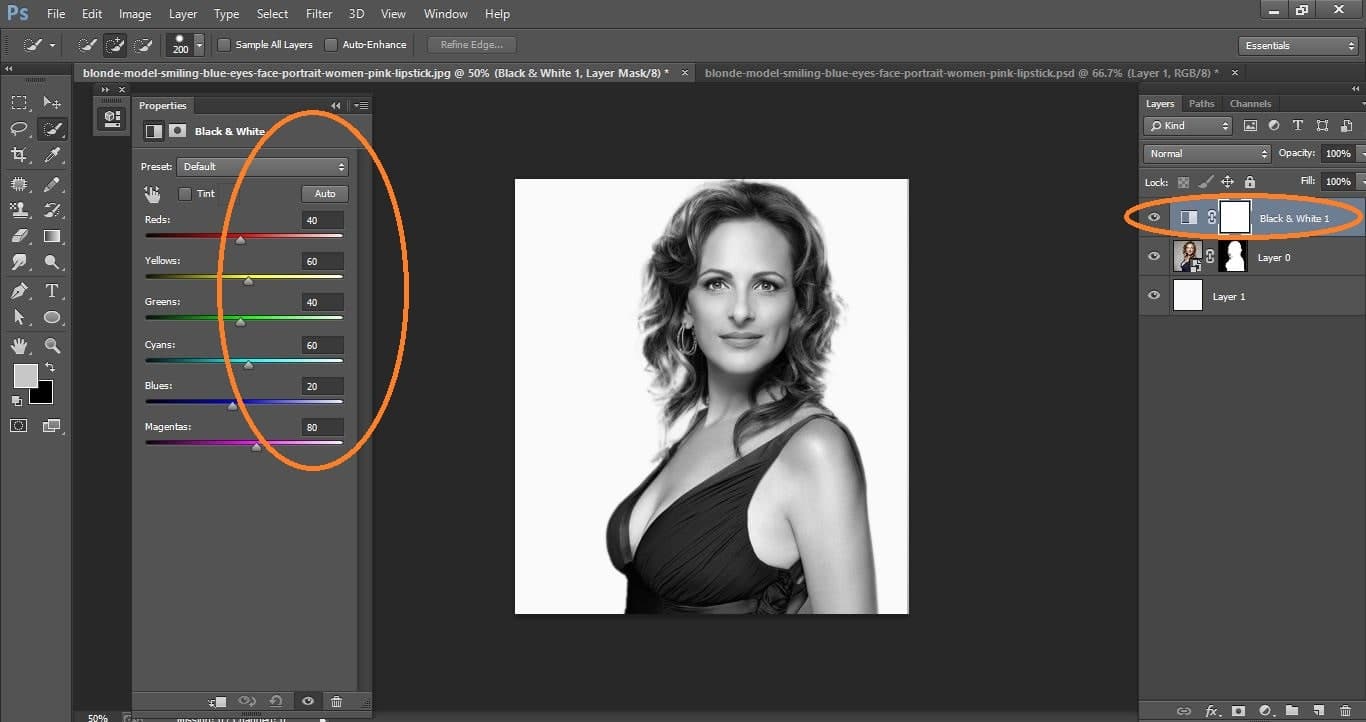This screenshot has width=1366, height=722.
Task: Switch to the Channels tab
Action: click(1250, 103)
